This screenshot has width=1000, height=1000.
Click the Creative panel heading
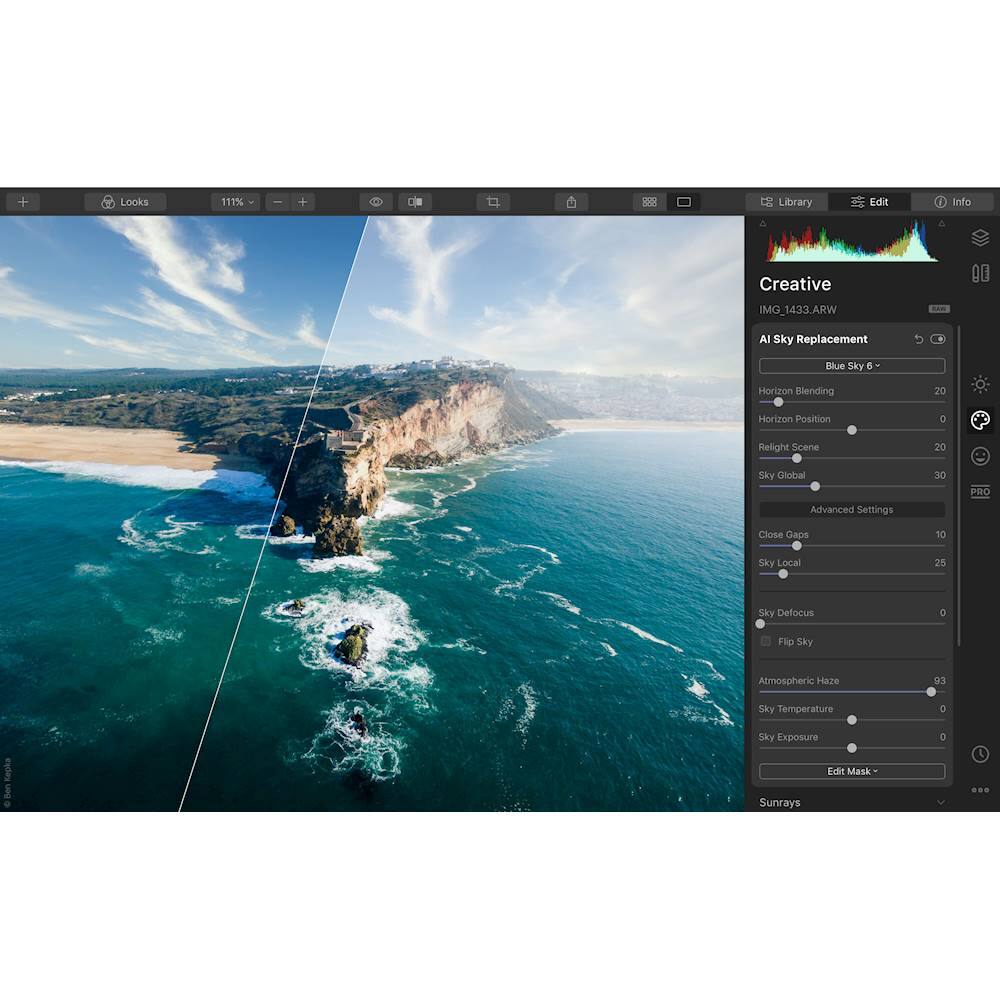click(x=795, y=284)
